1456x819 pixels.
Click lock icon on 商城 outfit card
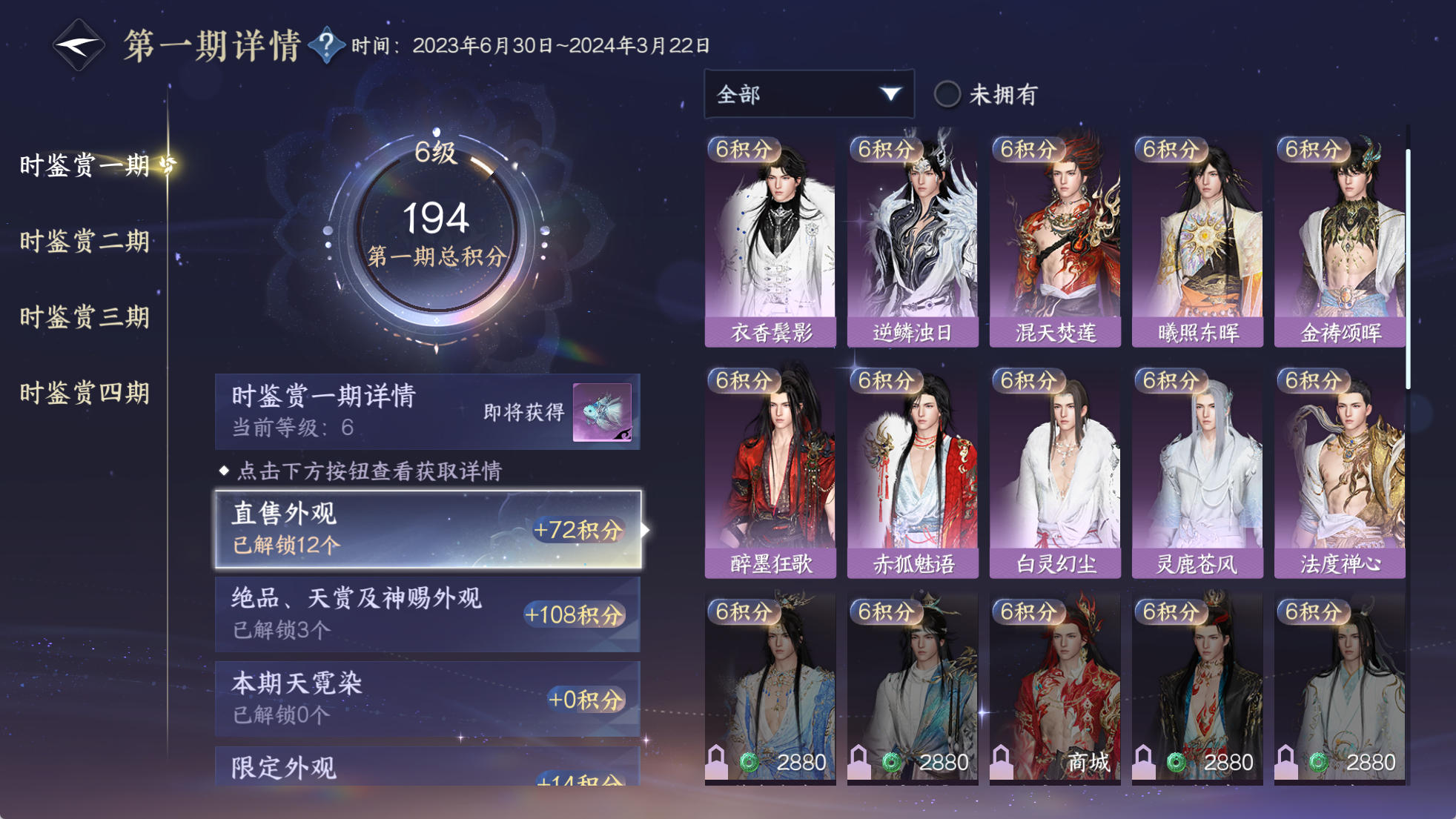[x=1002, y=761]
